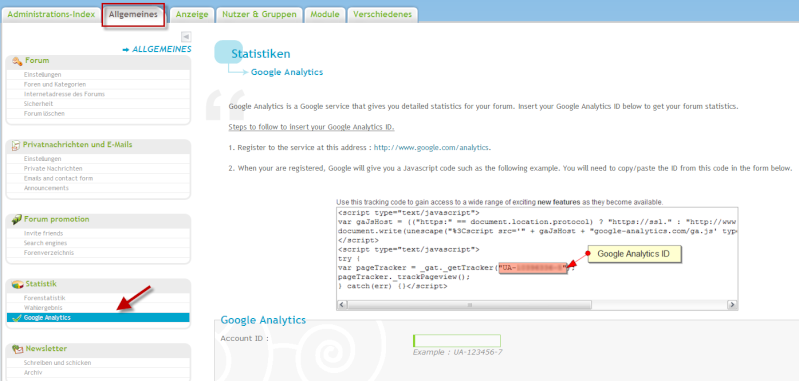Click the Statistik section icon
The image size is (799, 381).
[x=17, y=284]
